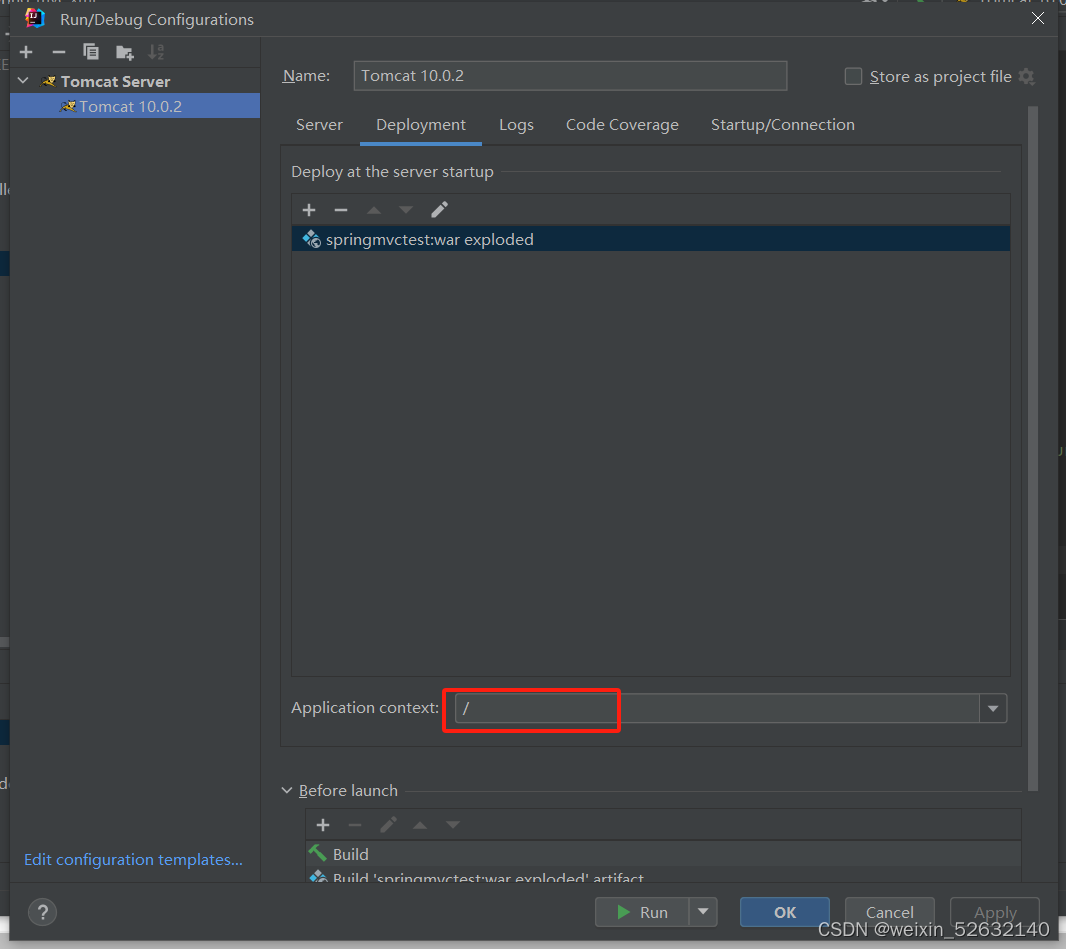Create a new configuration folder
Viewport: 1066px width, 949px height.
click(x=124, y=52)
